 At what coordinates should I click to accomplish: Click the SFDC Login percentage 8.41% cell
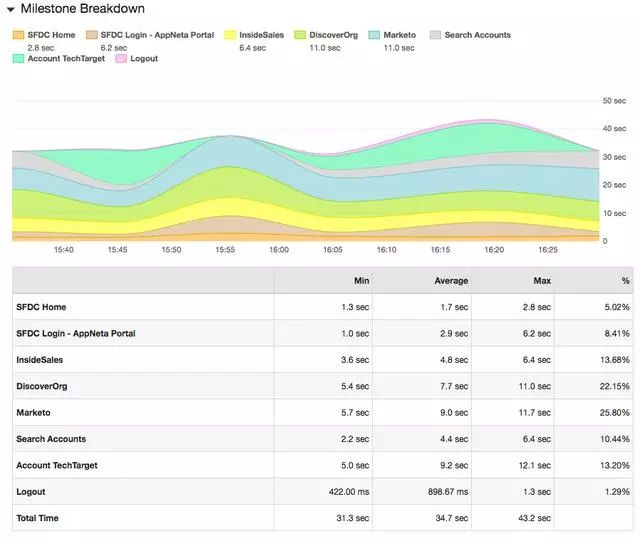coord(617,333)
